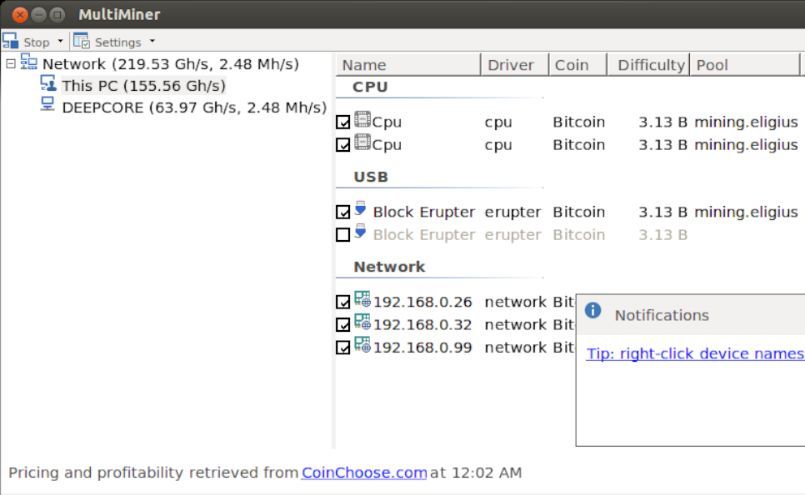The width and height of the screenshot is (805, 495).
Task: Sort devices by the Driver column
Action: pos(510,65)
